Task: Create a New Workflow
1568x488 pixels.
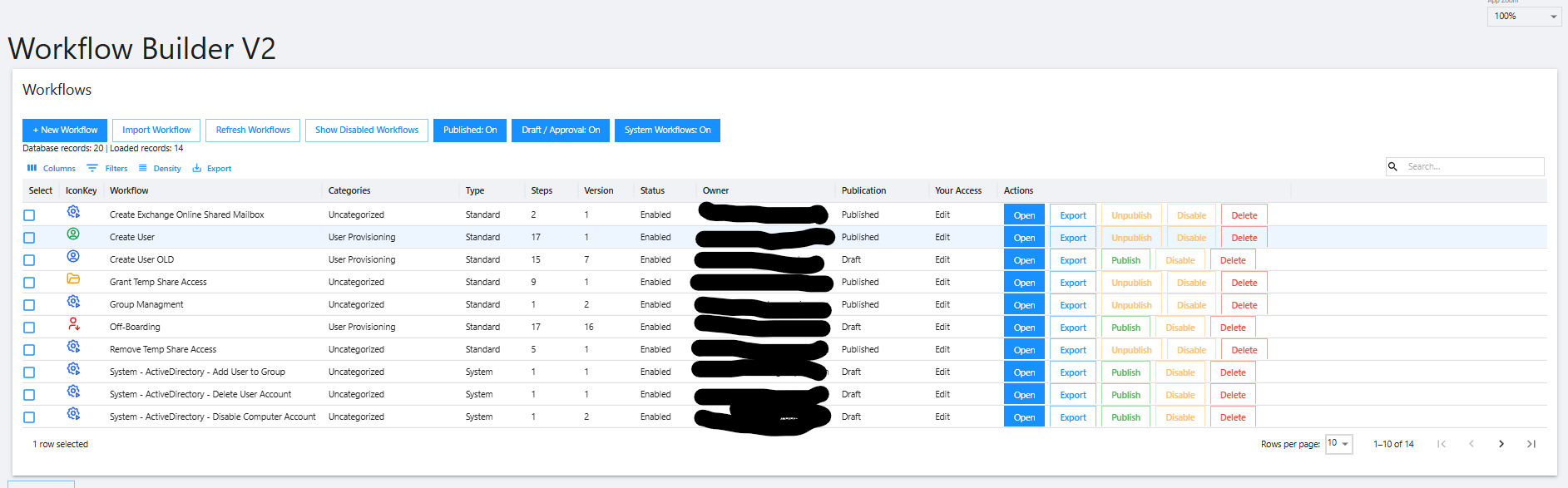Action: (x=65, y=131)
